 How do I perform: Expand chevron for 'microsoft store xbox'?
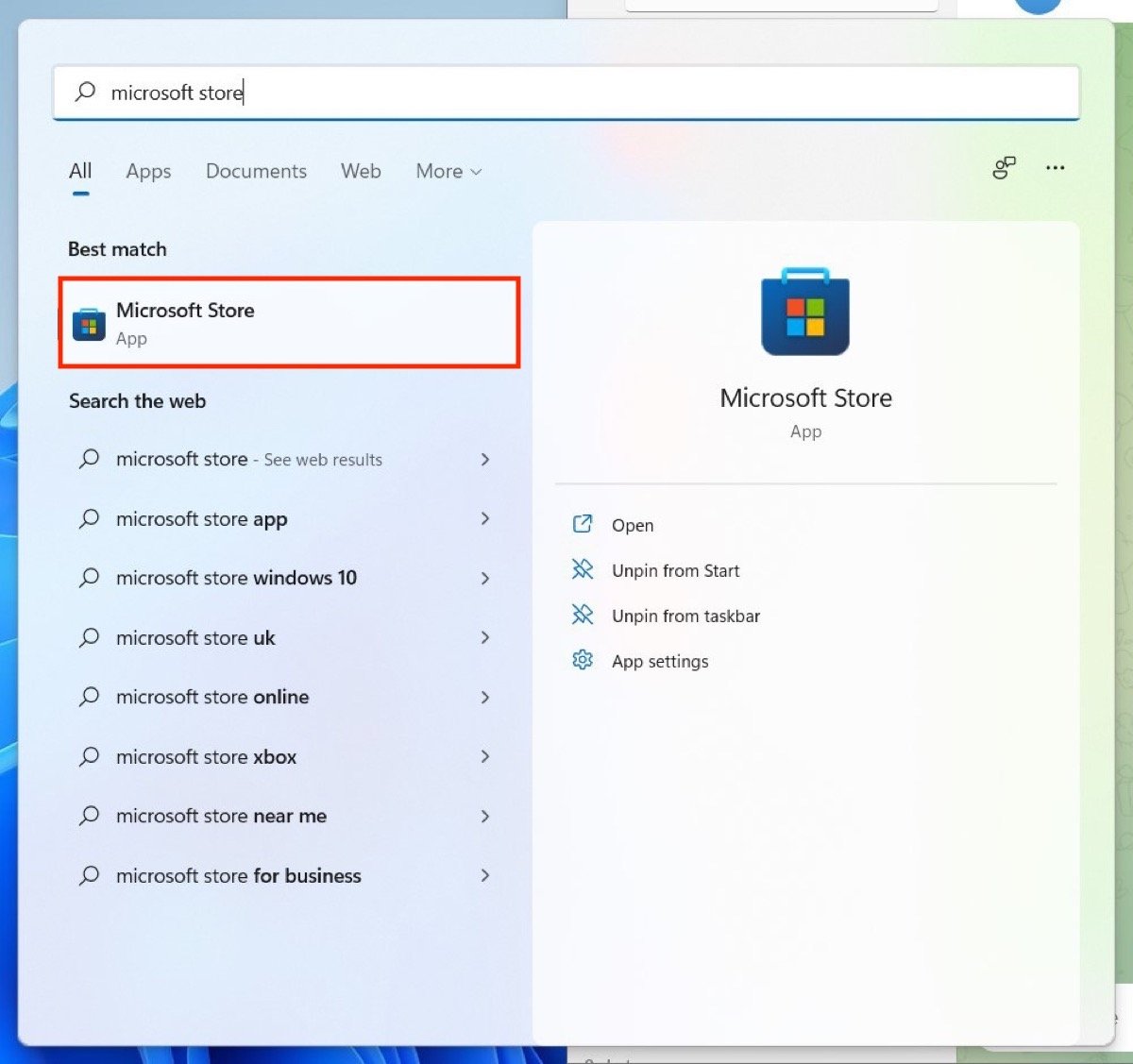[485, 756]
